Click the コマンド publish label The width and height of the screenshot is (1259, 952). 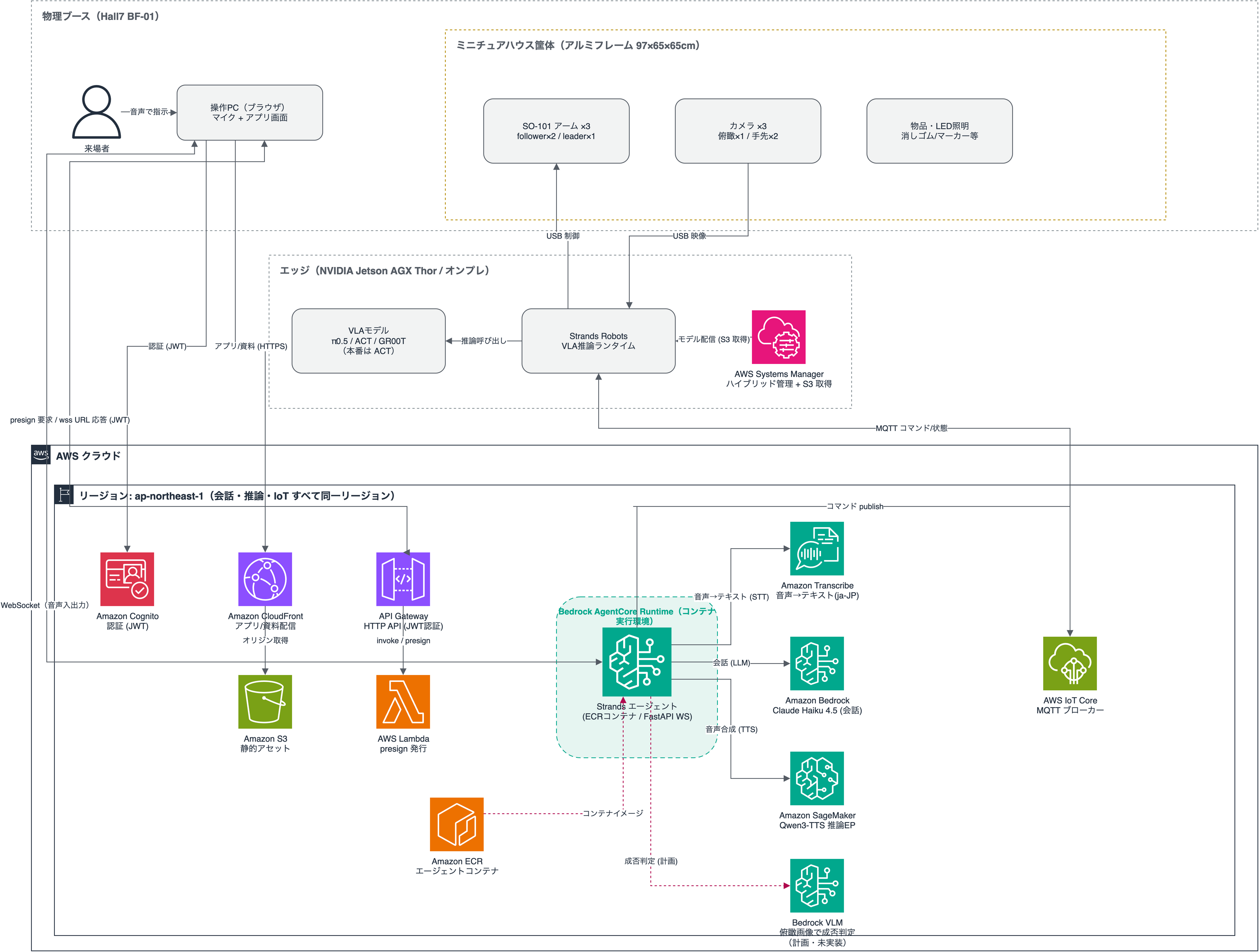(854, 506)
